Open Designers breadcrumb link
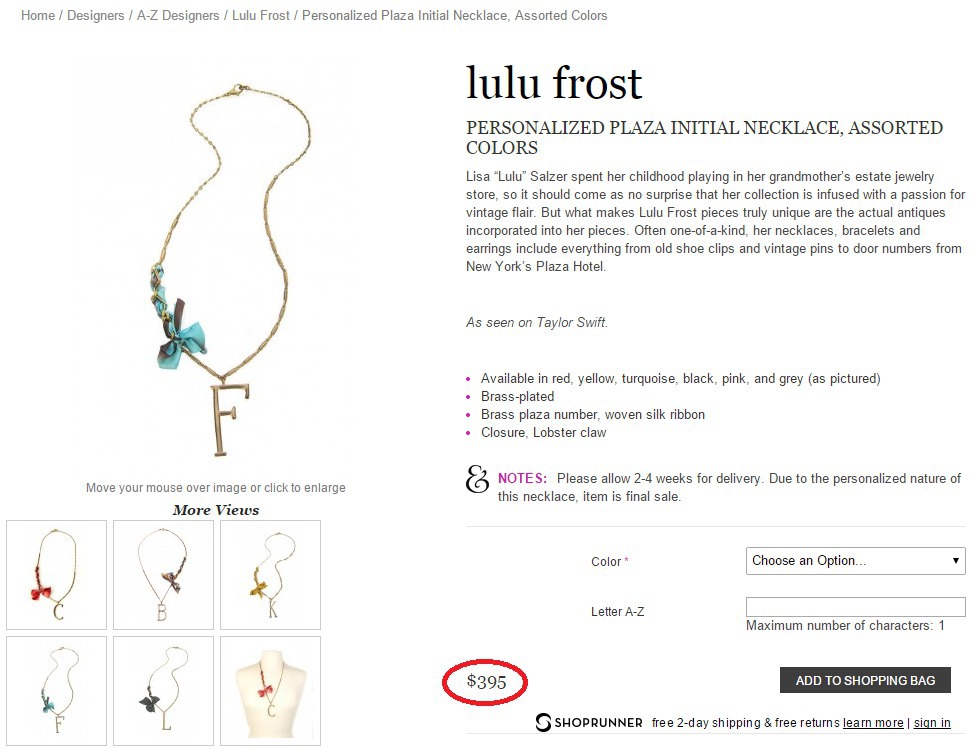 [x=95, y=16]
